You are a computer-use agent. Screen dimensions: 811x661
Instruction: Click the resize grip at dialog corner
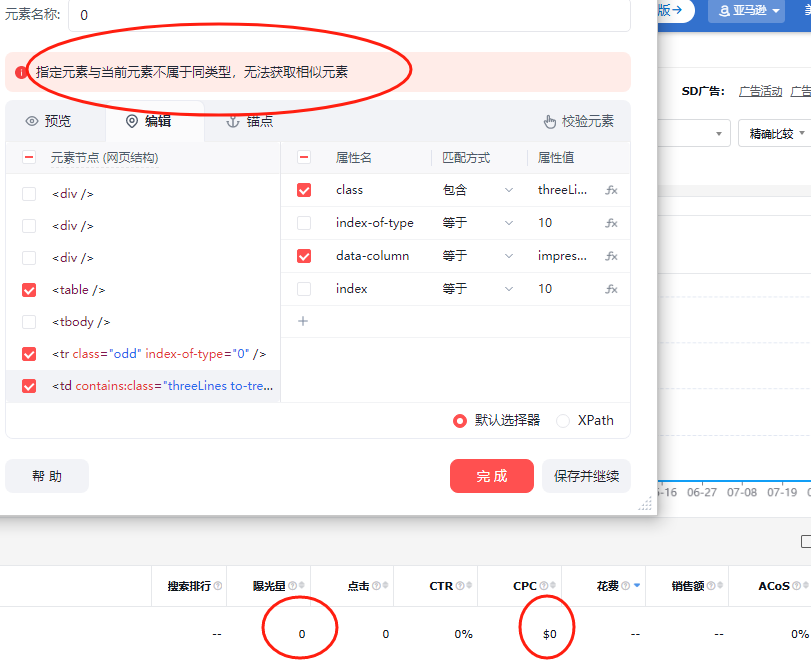click(x=645, y=504)
